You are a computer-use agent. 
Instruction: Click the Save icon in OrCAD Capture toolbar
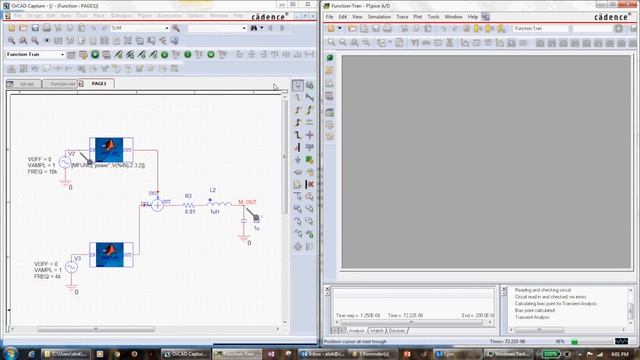(x=35, y=28)
